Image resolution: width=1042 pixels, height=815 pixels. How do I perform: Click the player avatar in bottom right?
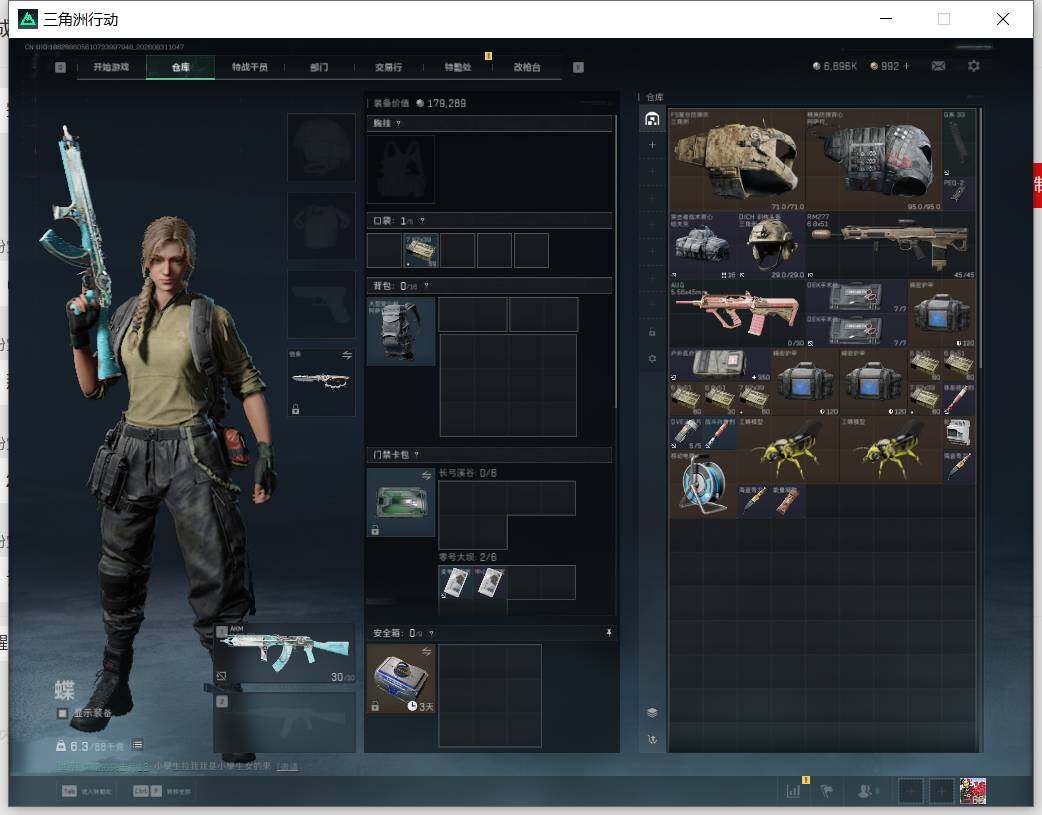[973, 791]
